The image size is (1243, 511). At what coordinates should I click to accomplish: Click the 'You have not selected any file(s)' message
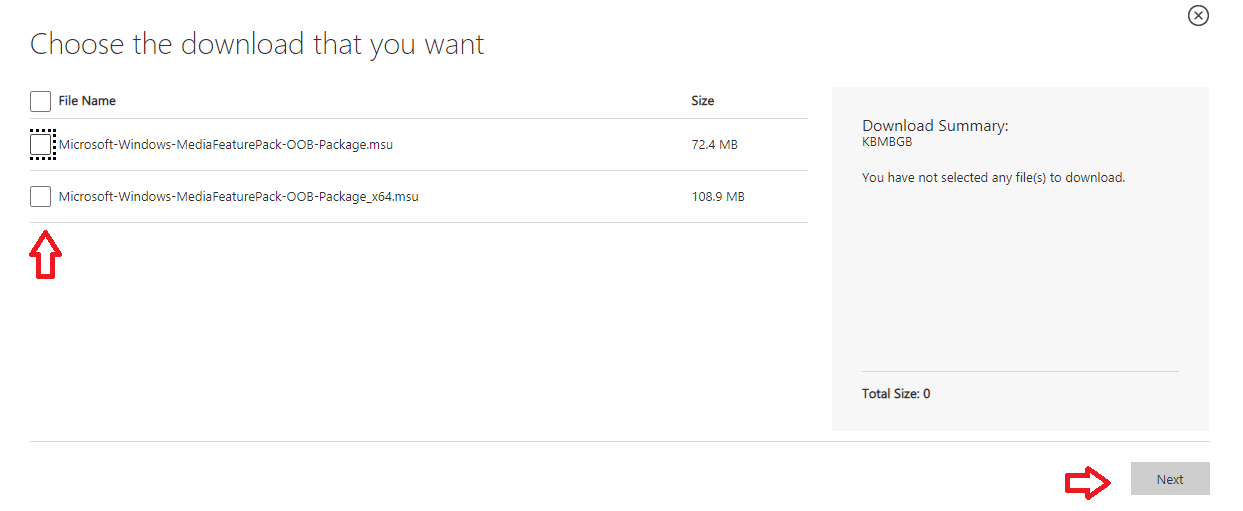click(x=993, y=178)
